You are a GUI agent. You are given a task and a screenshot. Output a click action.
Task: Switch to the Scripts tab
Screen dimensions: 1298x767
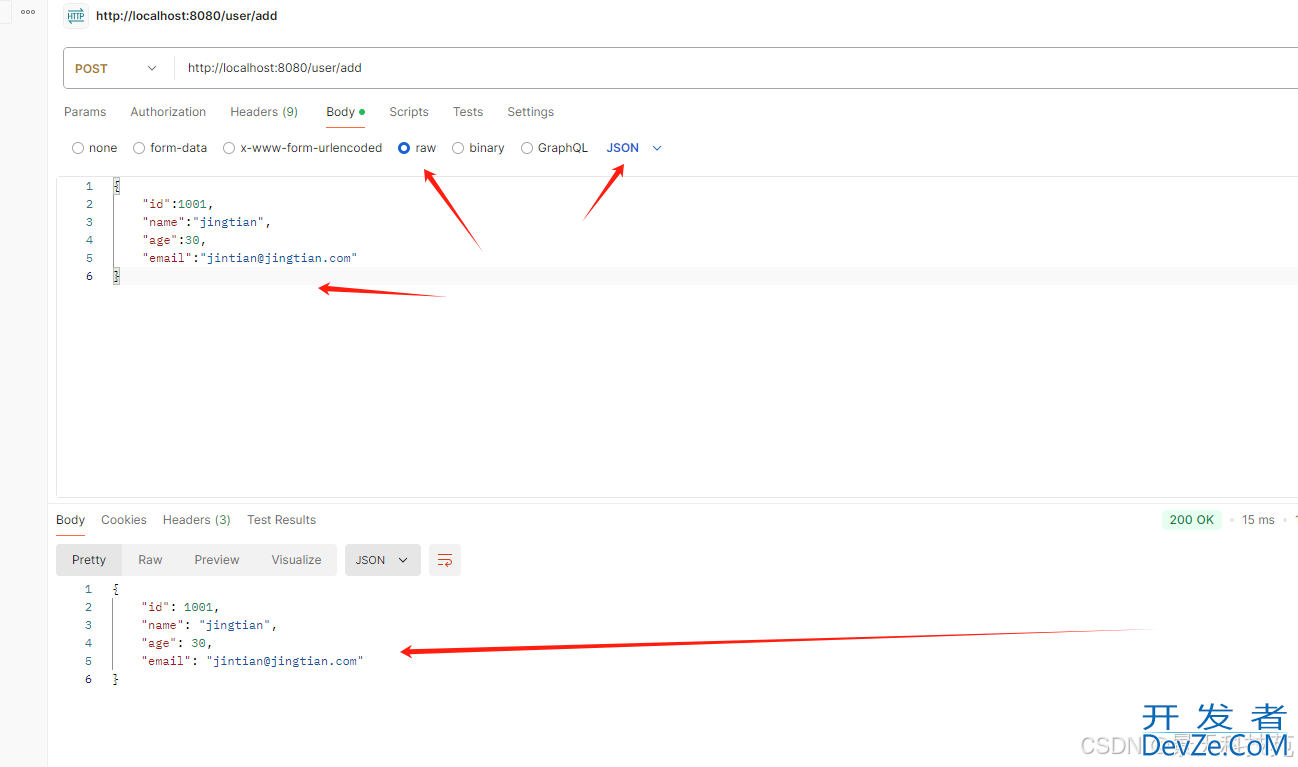(409, 112)
